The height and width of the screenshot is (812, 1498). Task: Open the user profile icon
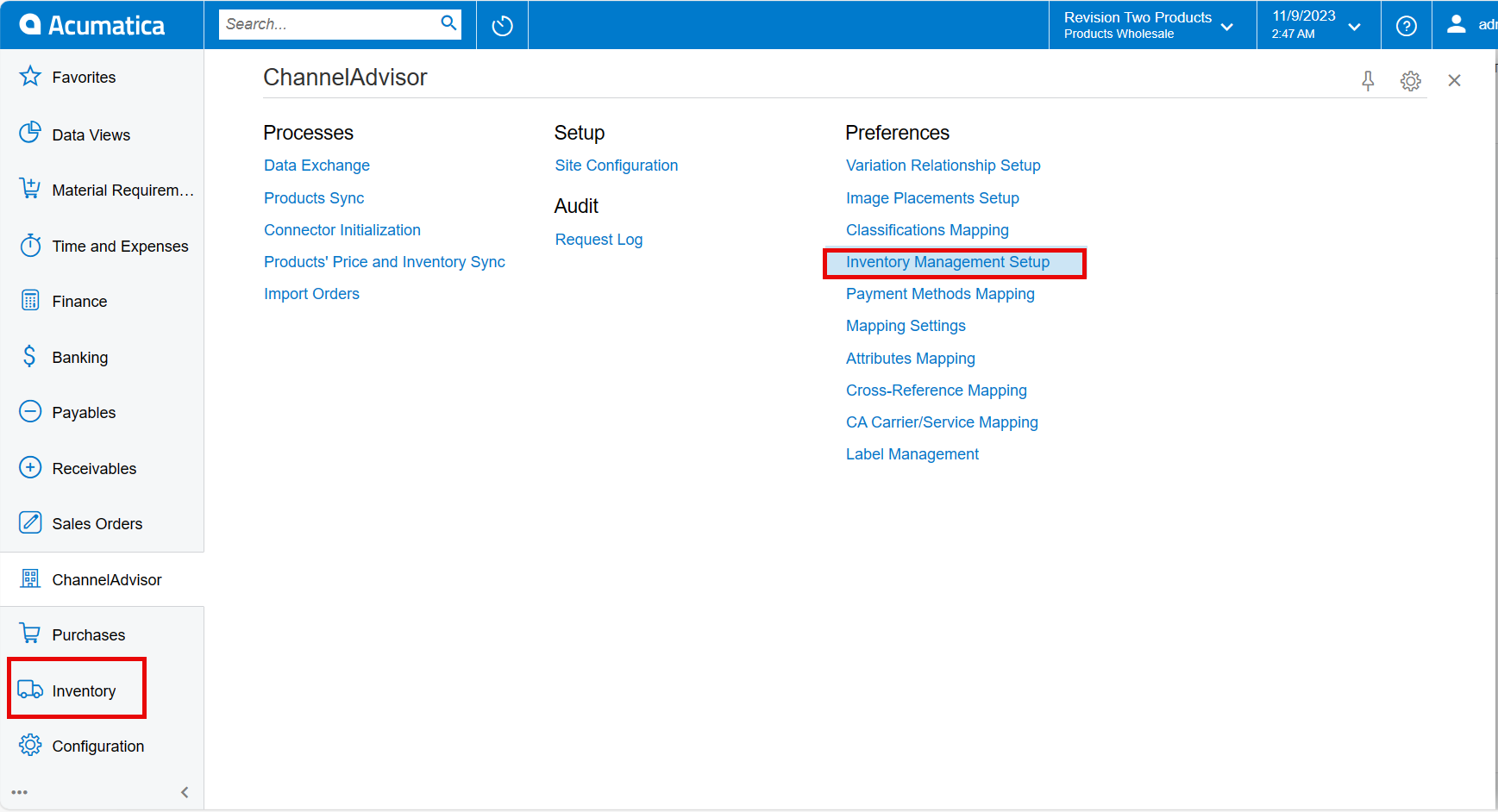[1457, 24]
